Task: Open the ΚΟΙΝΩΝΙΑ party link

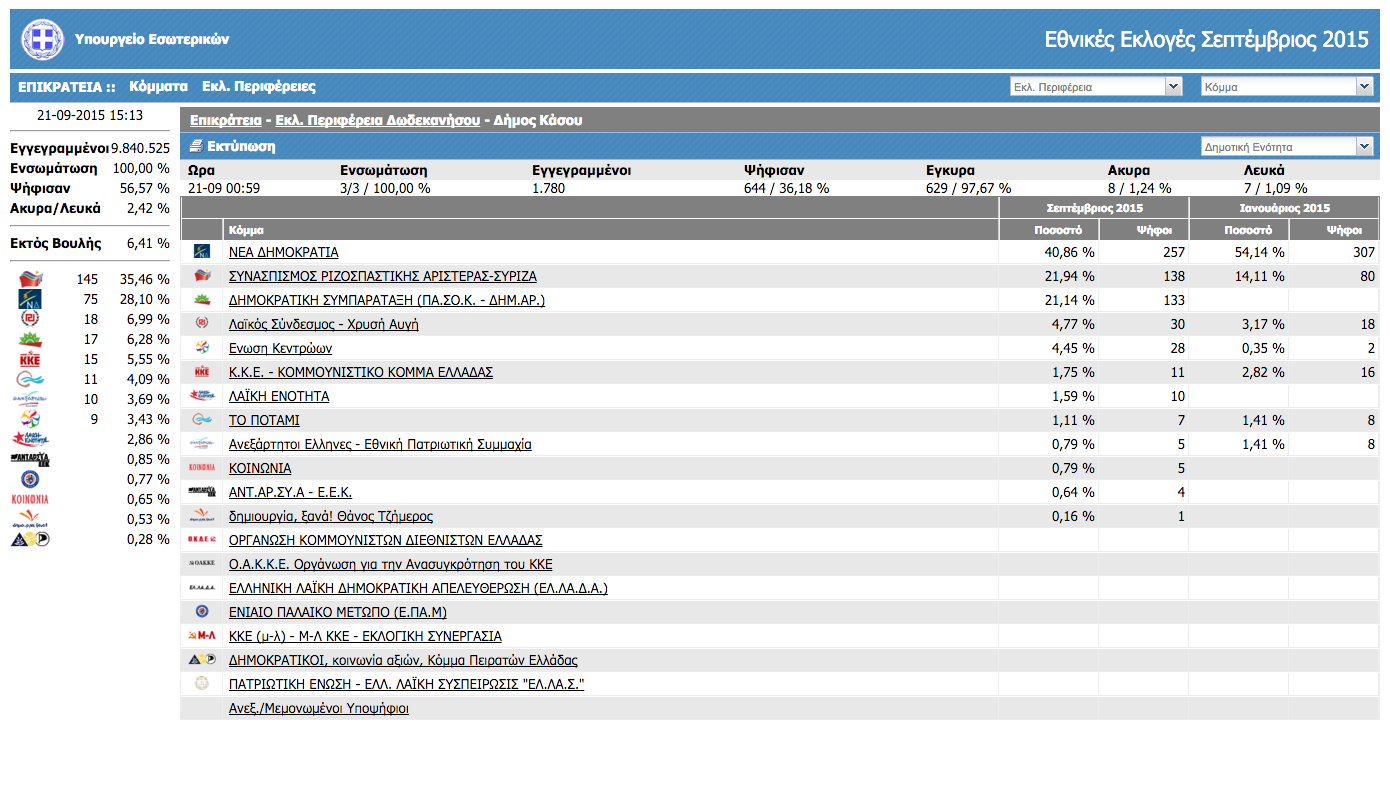Action: [x=260, y=468]
